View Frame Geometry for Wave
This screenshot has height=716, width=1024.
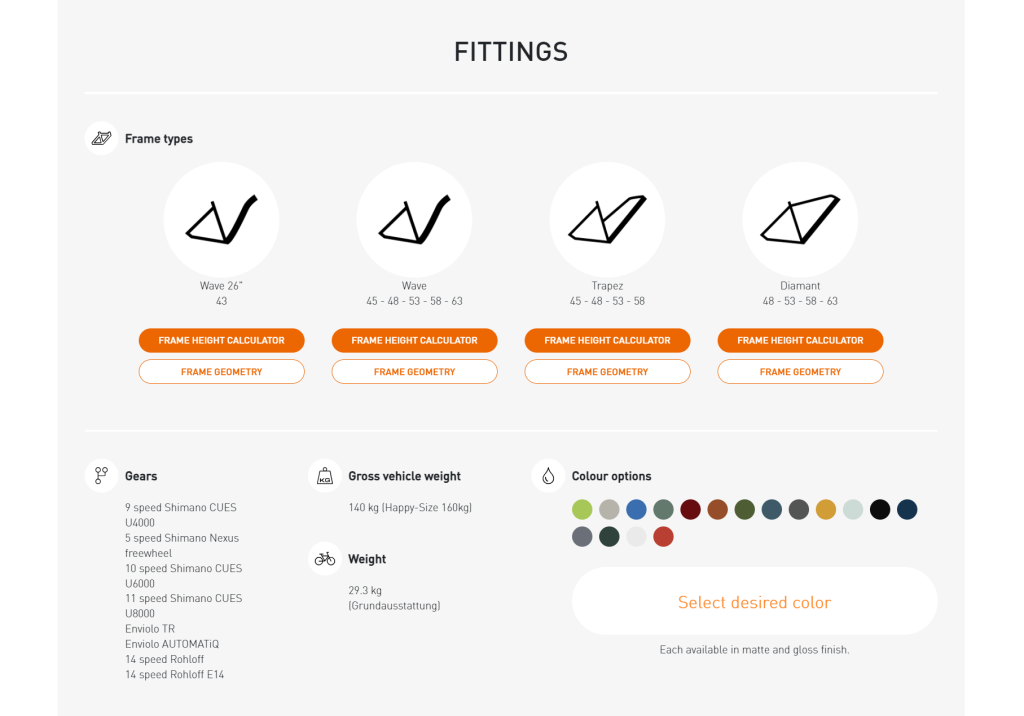coord(414,372)
